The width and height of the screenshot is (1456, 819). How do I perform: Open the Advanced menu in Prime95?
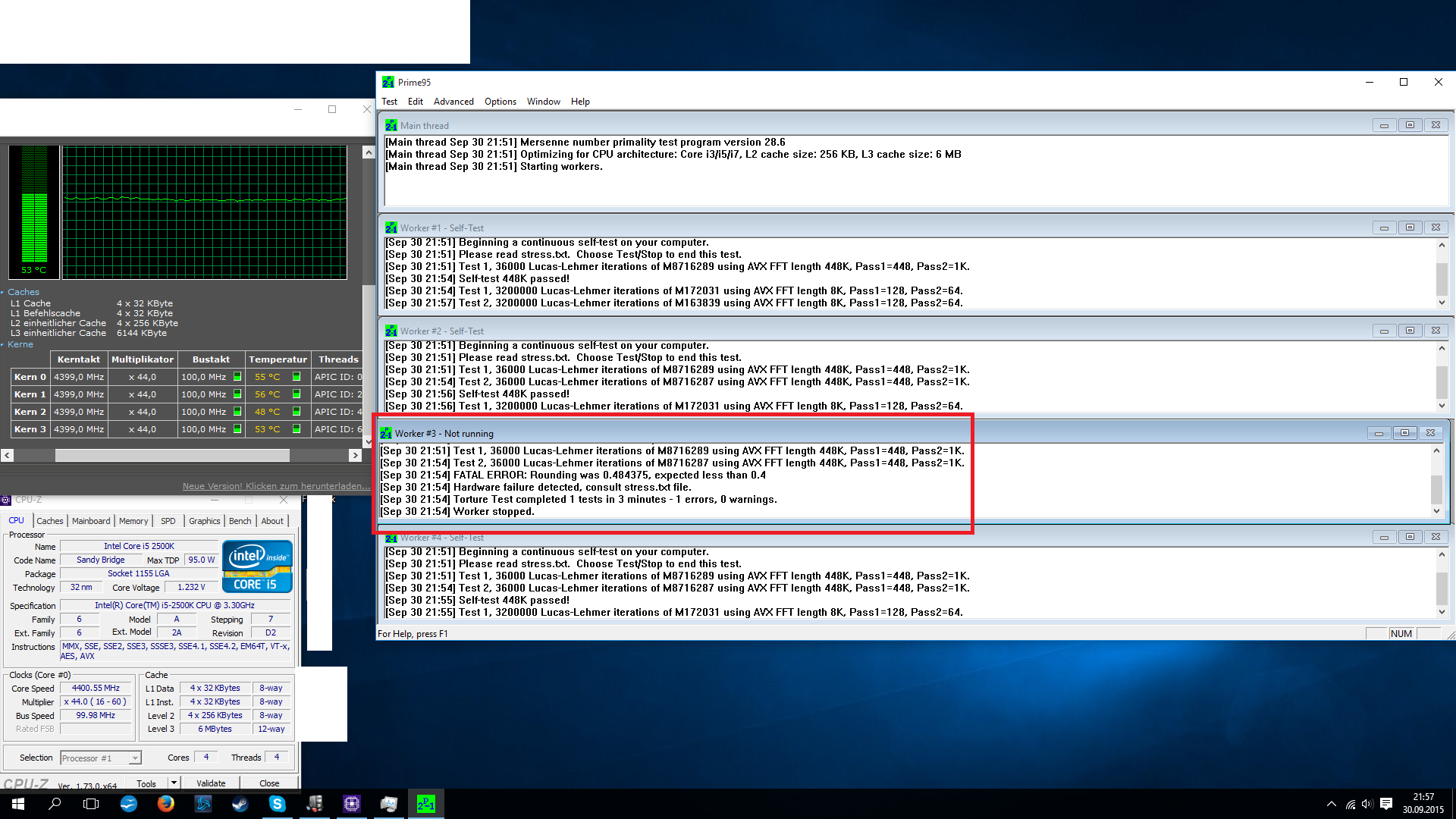pos(453,102)
